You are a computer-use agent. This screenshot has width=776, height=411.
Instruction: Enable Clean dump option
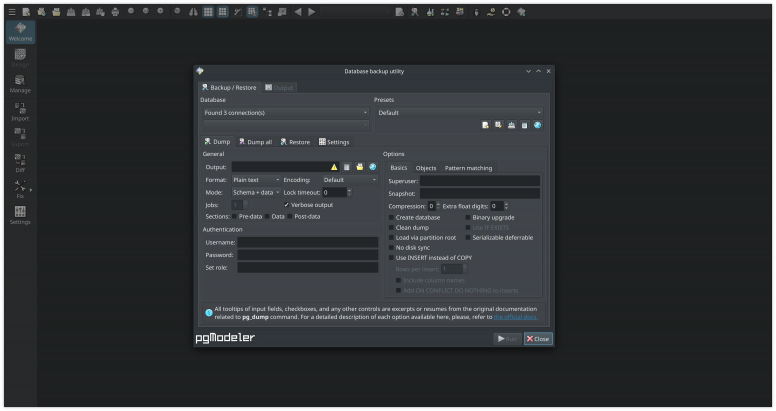point(391,227)
